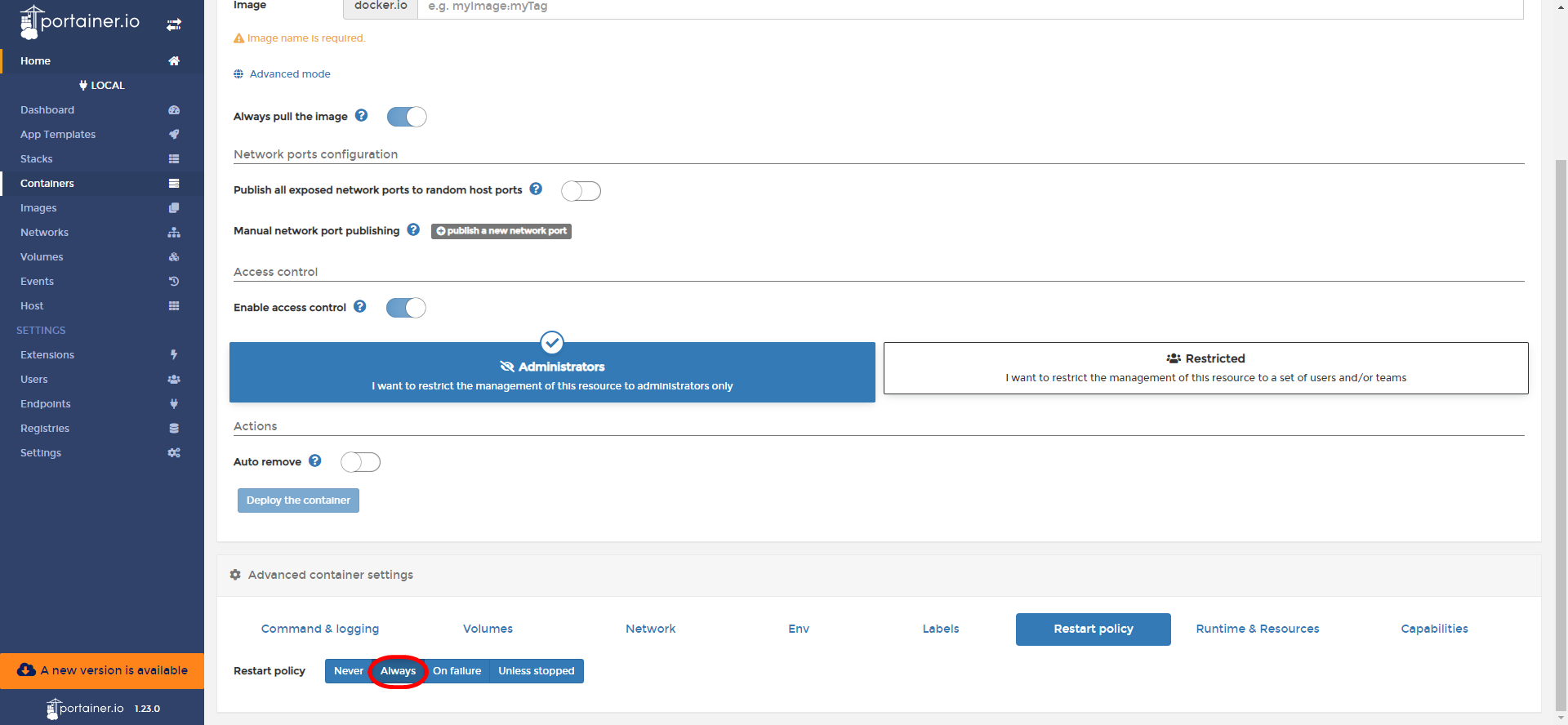The height and width of the screenshot is (725, 1568).
Task: Click the Settings cogs icon
Action: (174, 452)
